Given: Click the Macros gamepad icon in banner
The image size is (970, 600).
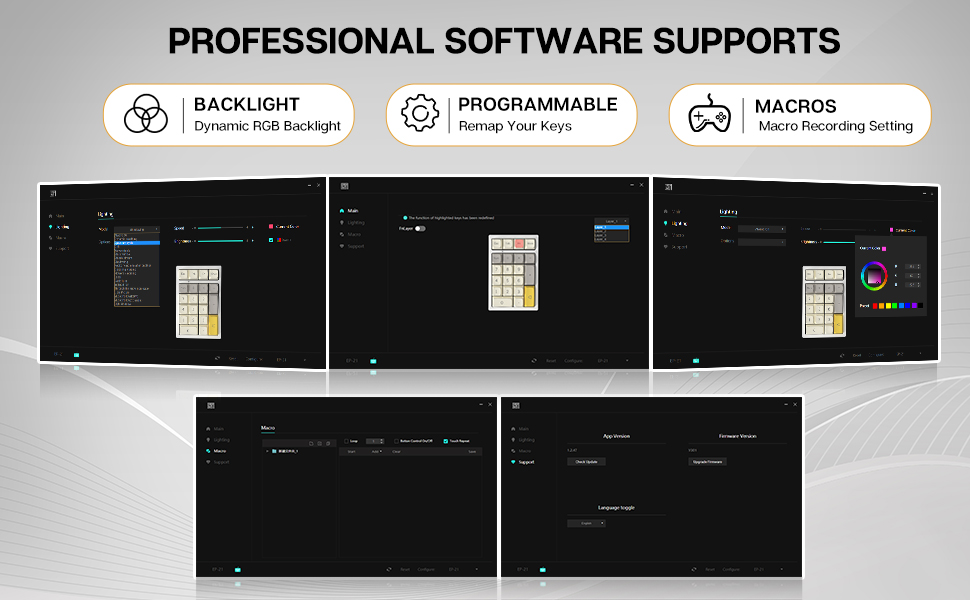Looking at the screenshot, I should (x=709, y=114).
